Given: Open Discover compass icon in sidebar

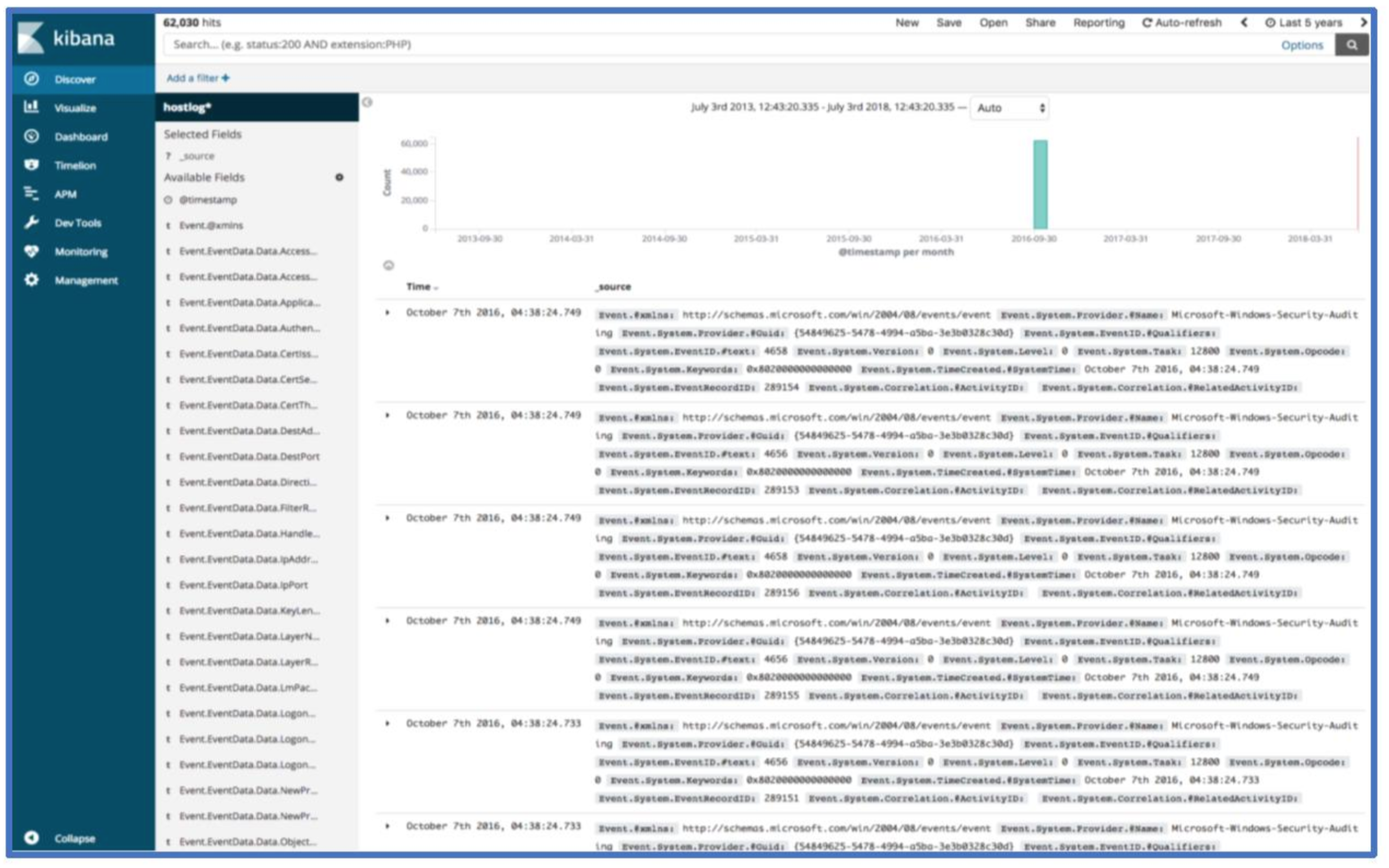Looking at the screenshot, I should [32, 79].
